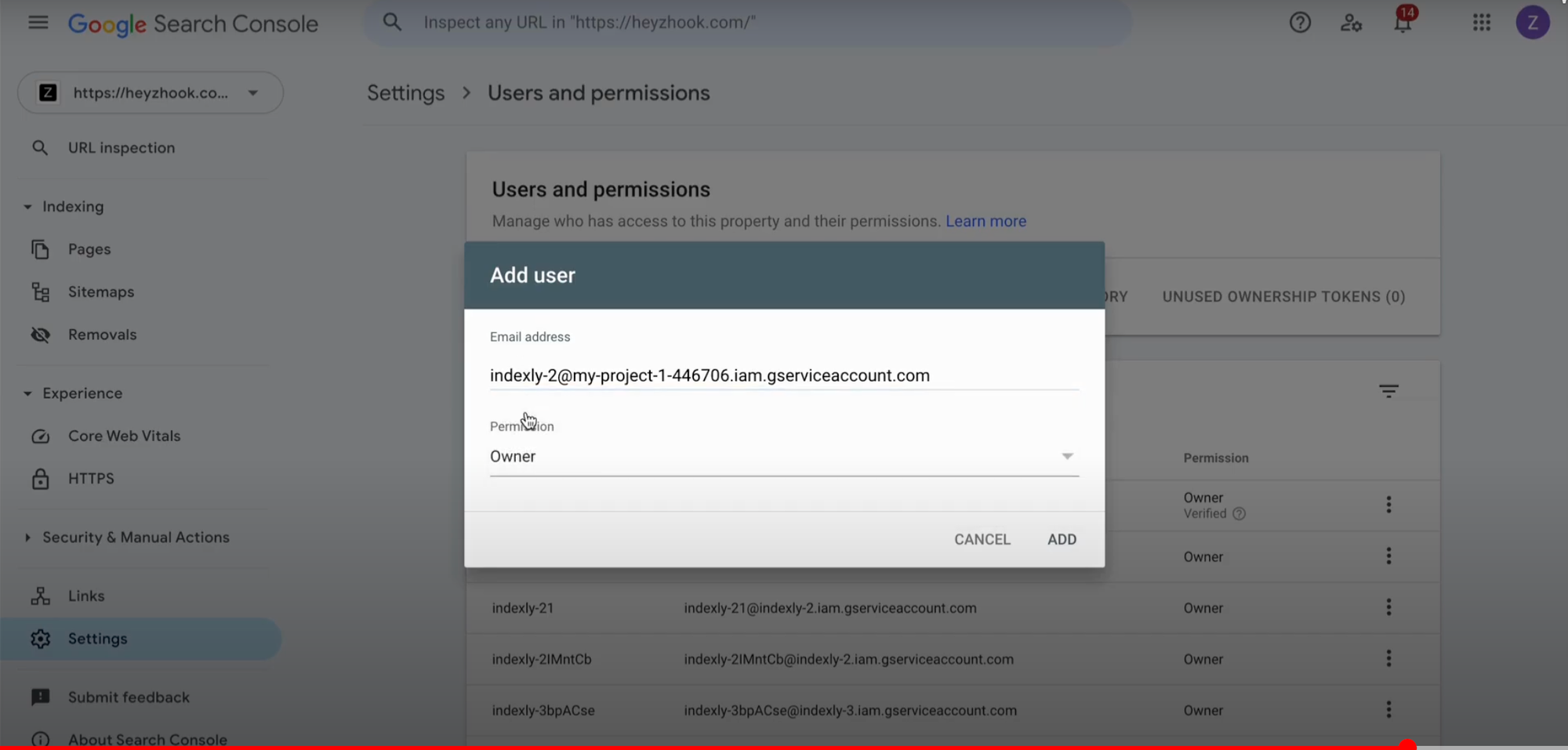Viewport: 1568px width, 750px height.
Task: Click the Help question mark icon
Action: [x=1300, y=23]
